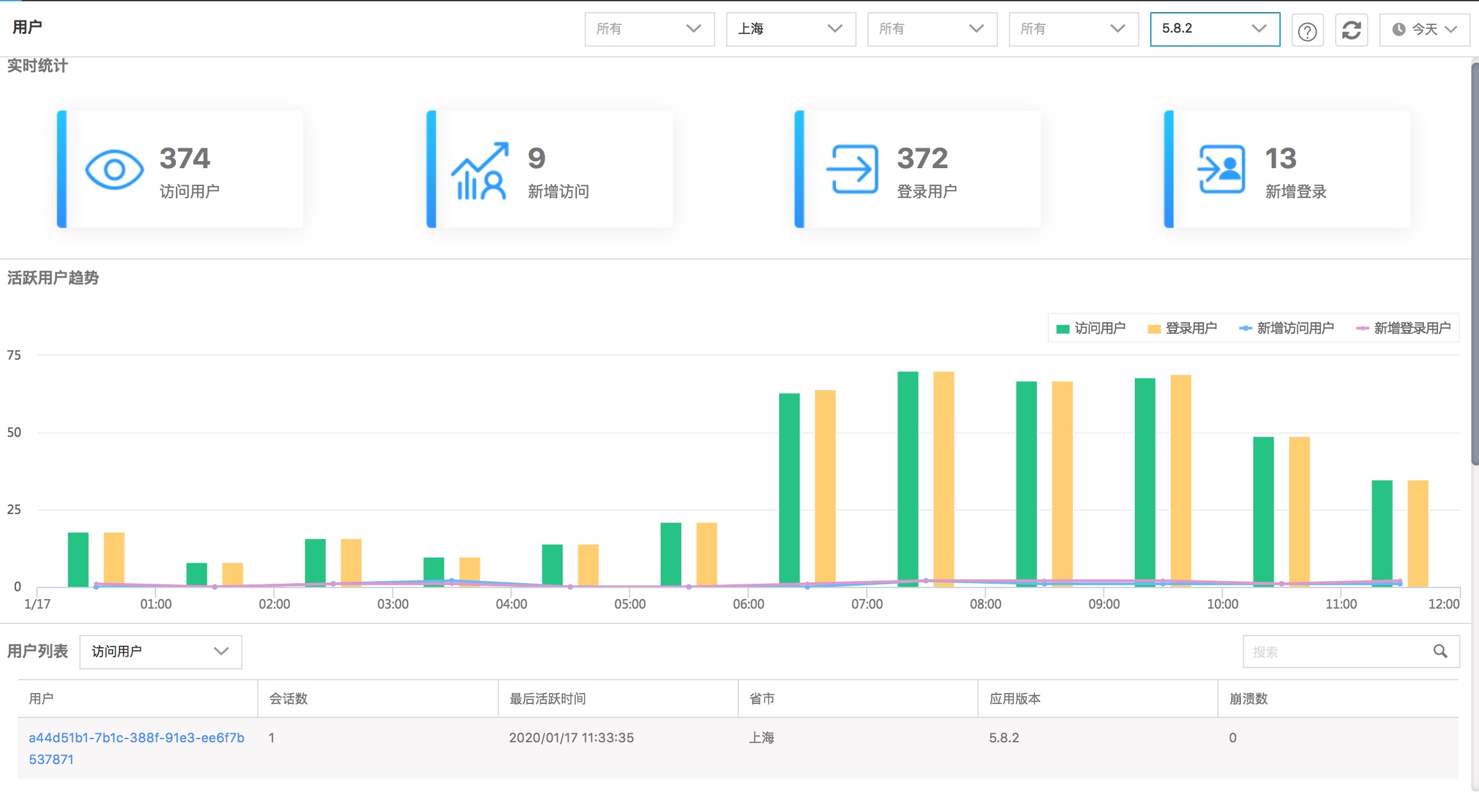Open user a44d51b1-7b1c-388f link
The width and height of the screenshot is (1479, 812).
tap(136, 748)
